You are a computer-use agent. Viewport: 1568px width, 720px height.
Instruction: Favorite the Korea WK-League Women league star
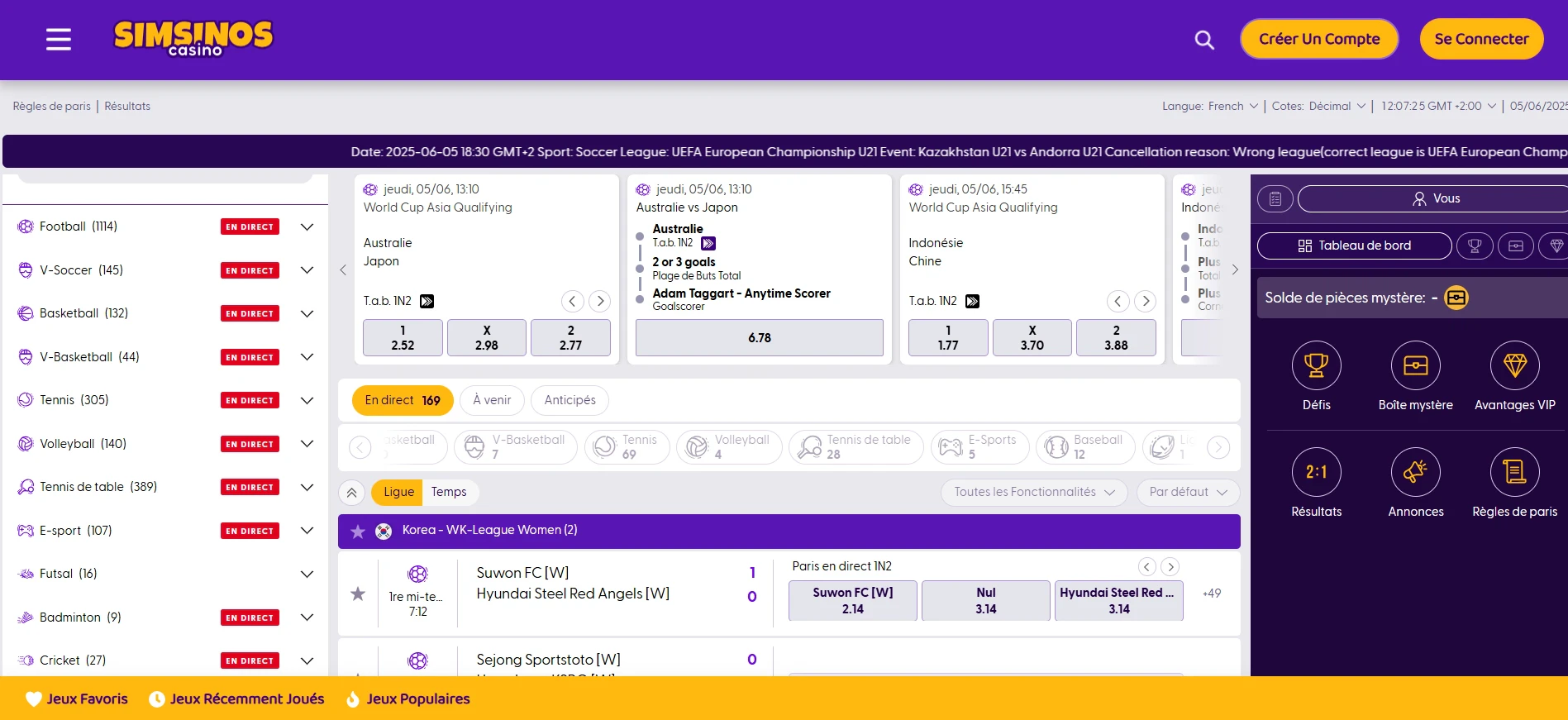pos(357,532)
